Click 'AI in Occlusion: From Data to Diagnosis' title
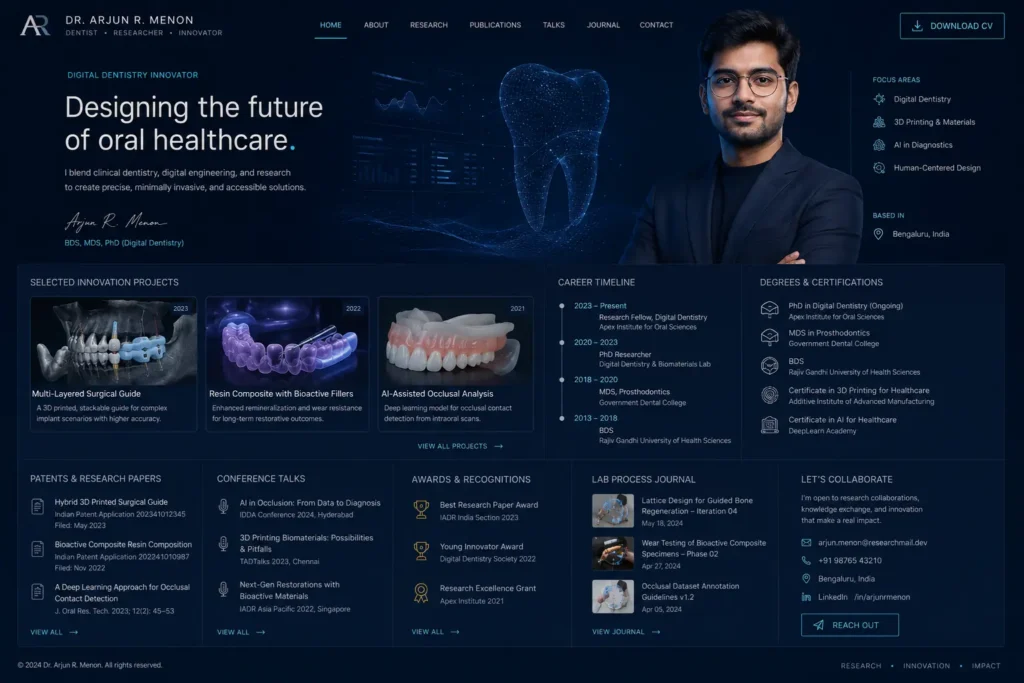Viewport: 1024px width, 683px height. coord(310,503)
